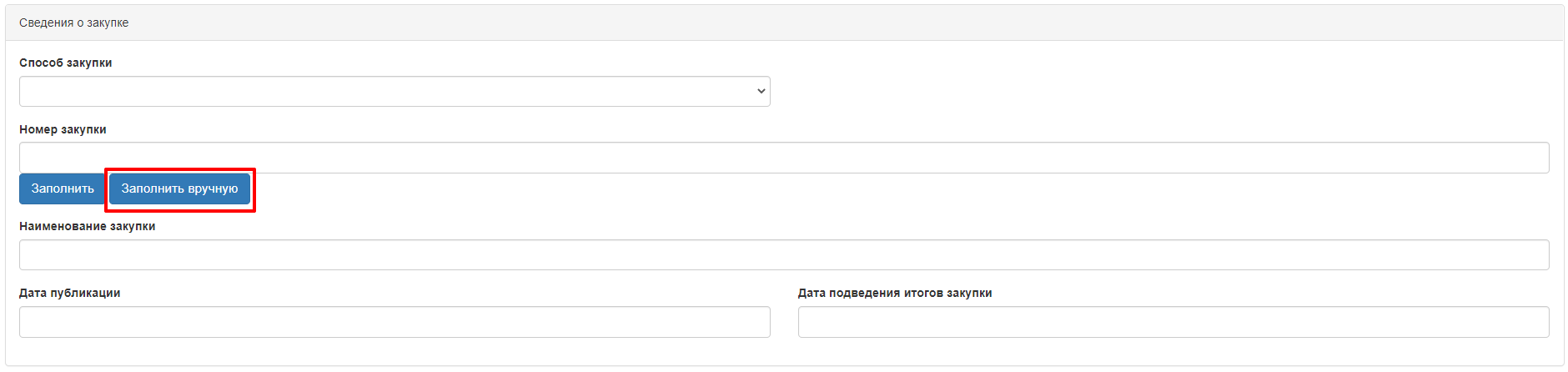This screenshot has height=372, width=1568.
Task: Focus the Номер закупки input field
Action: click(x=784, y=158)
